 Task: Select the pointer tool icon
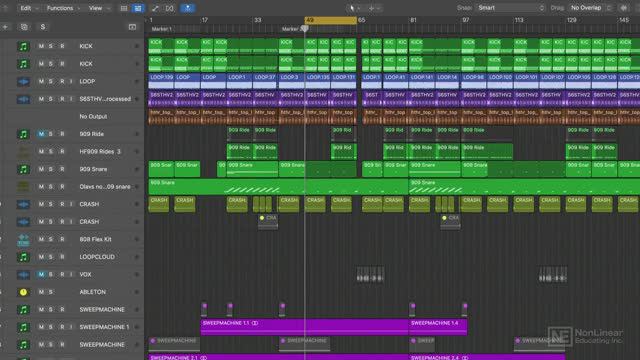(352, 8)
